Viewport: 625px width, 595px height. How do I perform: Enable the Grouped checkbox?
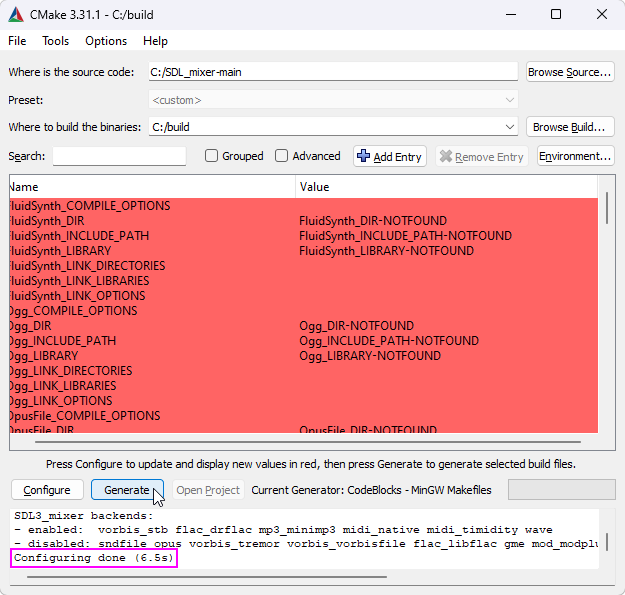click(211, 156)
